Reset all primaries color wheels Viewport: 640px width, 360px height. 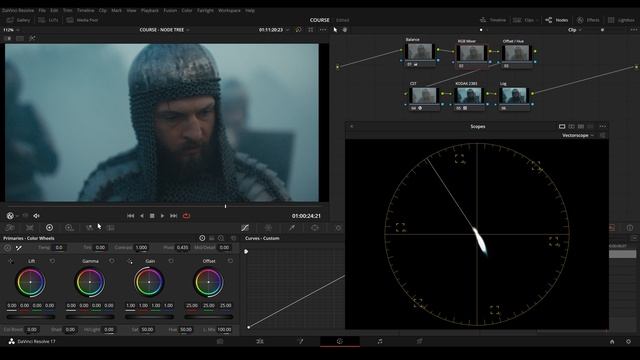(x=233, y=238)
